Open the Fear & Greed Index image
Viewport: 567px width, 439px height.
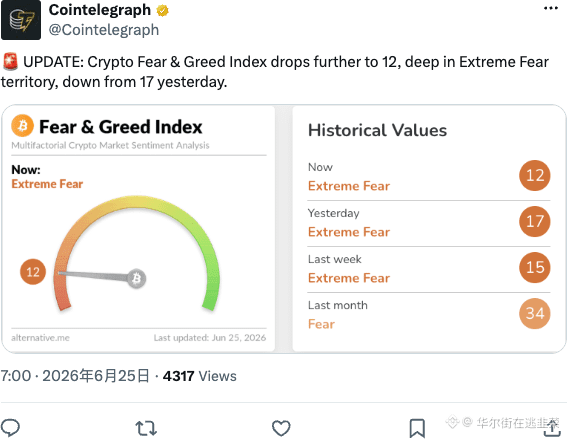click(x=284, y=229)
